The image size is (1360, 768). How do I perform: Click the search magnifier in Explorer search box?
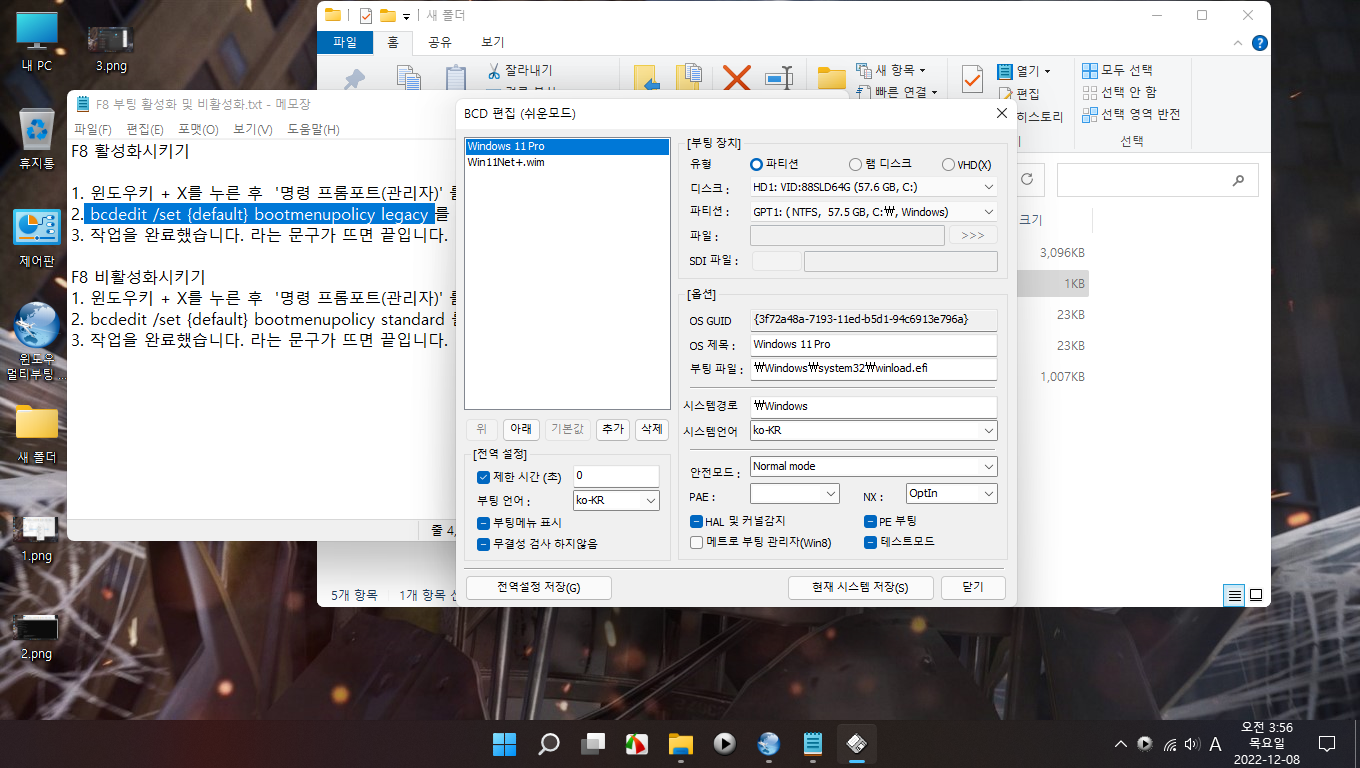coord(1239,180)
